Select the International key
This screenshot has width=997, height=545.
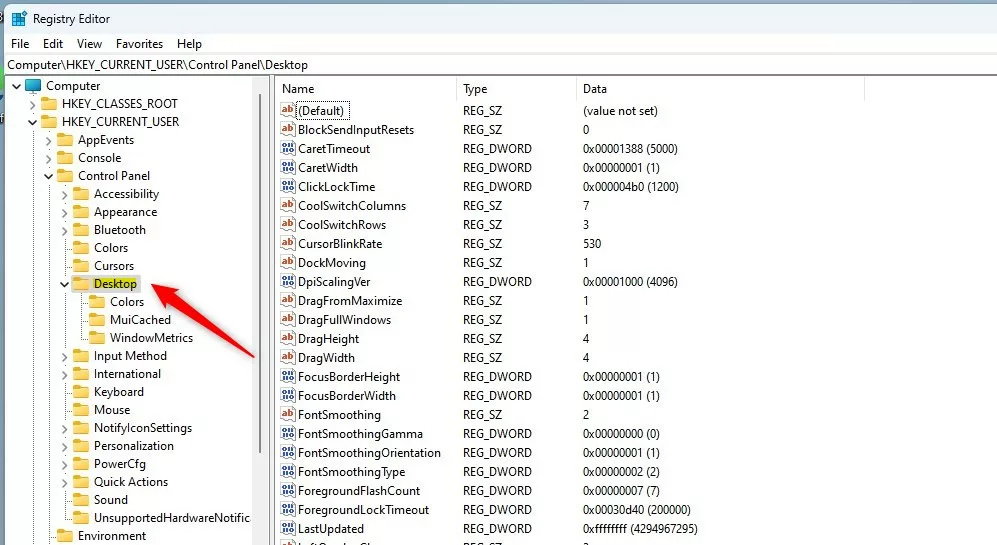point(127,374)
